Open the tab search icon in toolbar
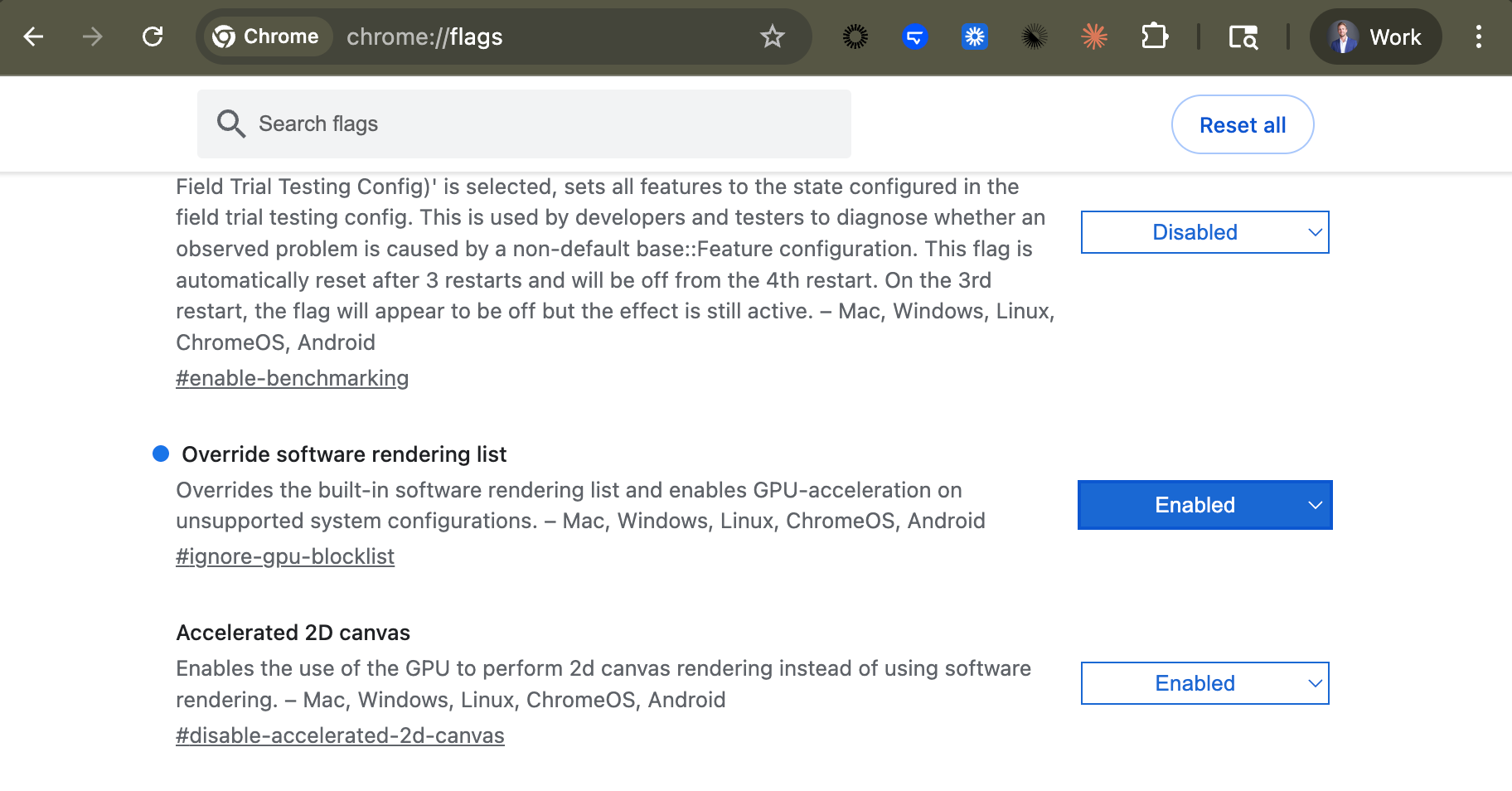 coord(1243,36)
